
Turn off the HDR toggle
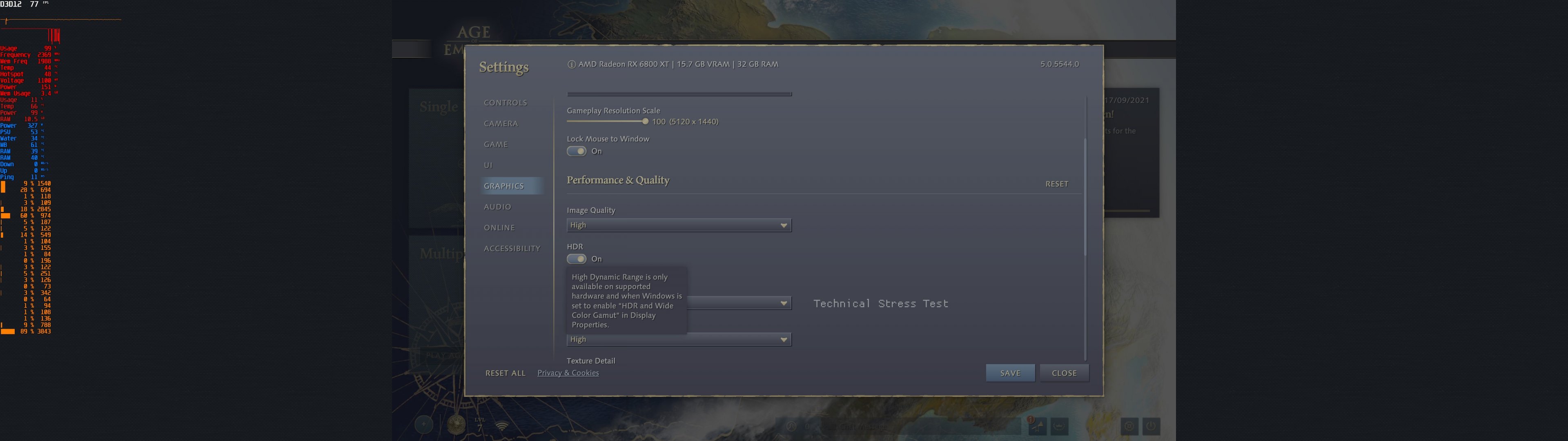click(577, 259)
